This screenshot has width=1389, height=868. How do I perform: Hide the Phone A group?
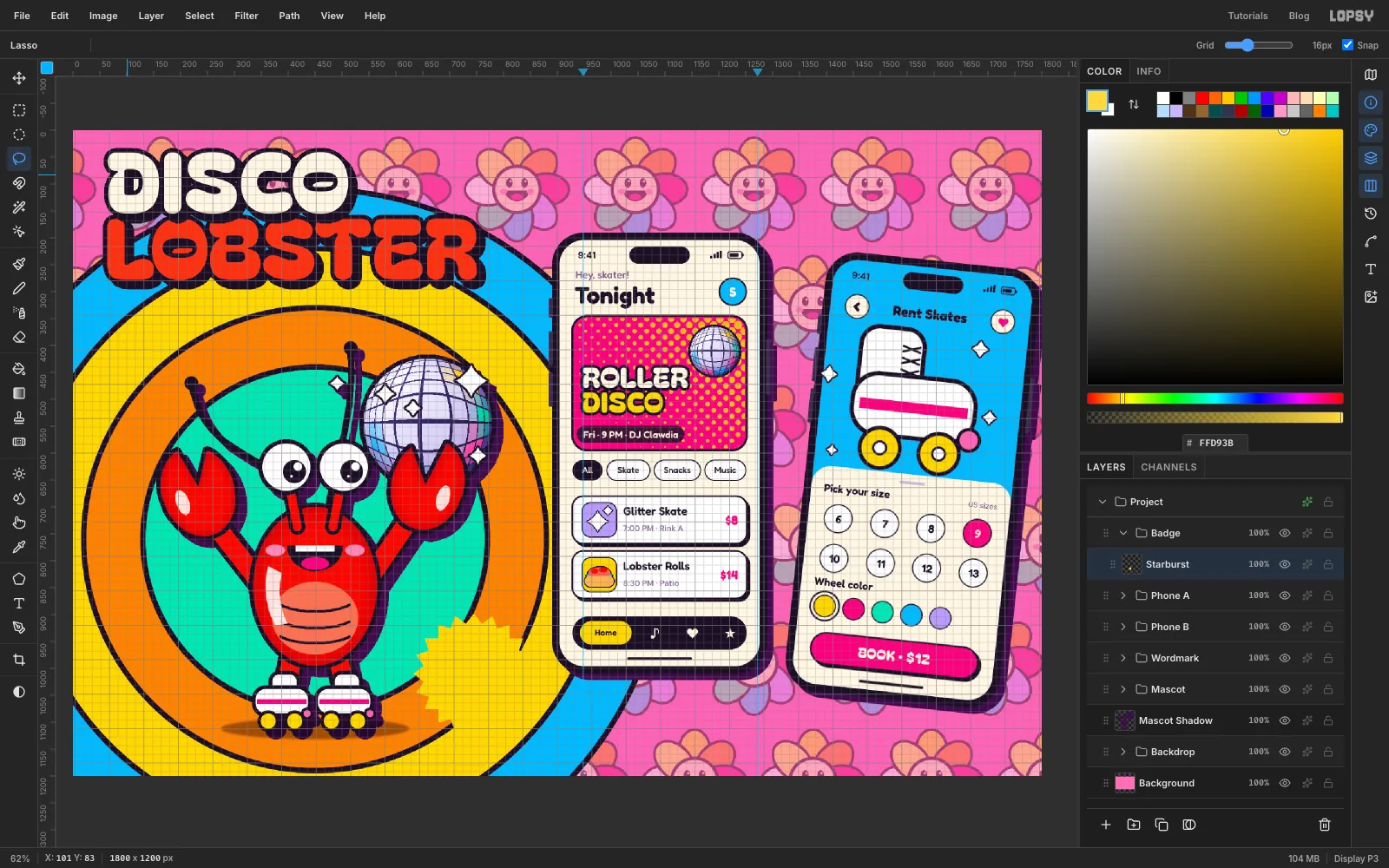[1285, 595]
